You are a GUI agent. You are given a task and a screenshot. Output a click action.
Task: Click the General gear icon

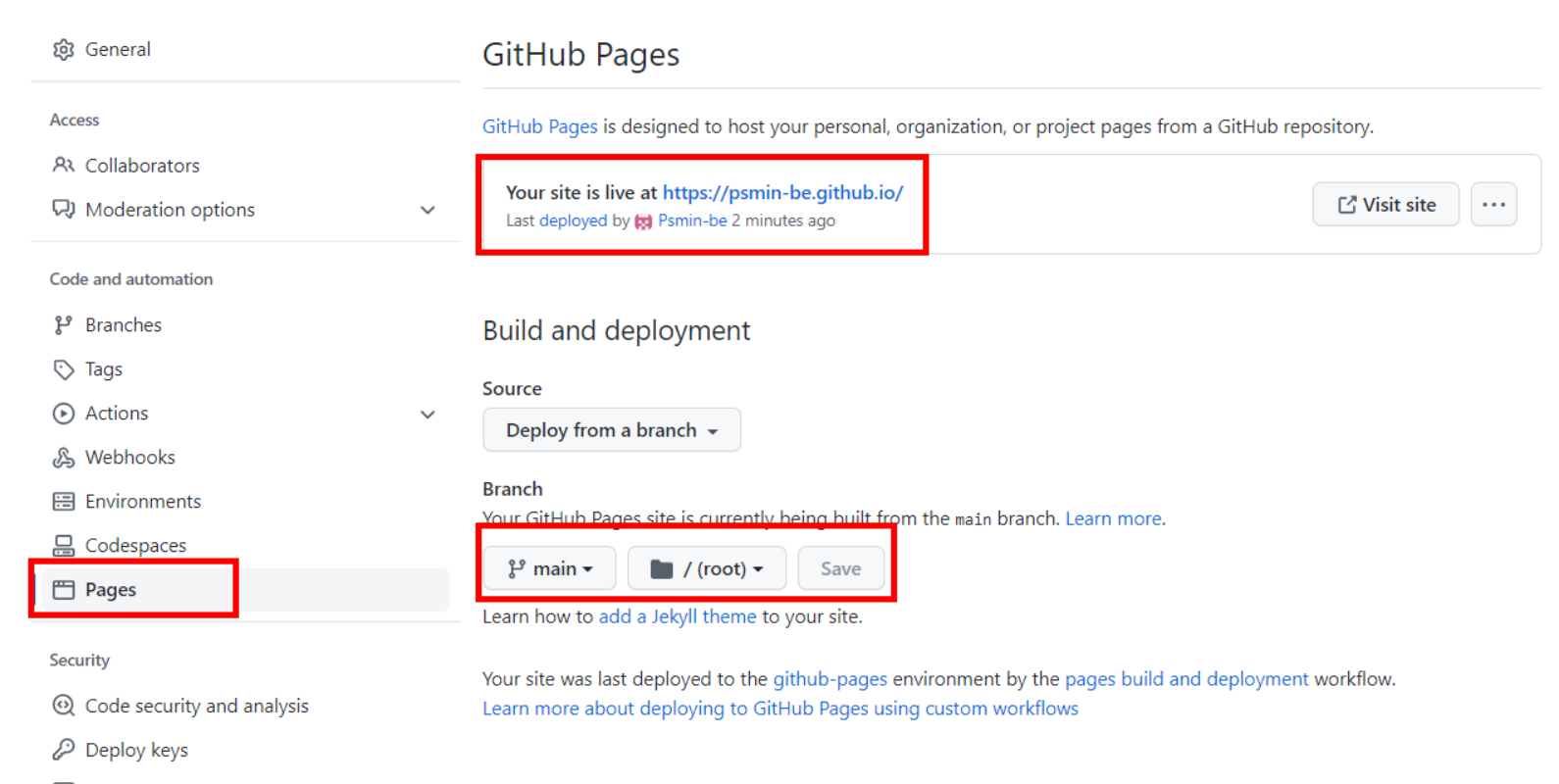pyautogui.click(x=64, y=49)
